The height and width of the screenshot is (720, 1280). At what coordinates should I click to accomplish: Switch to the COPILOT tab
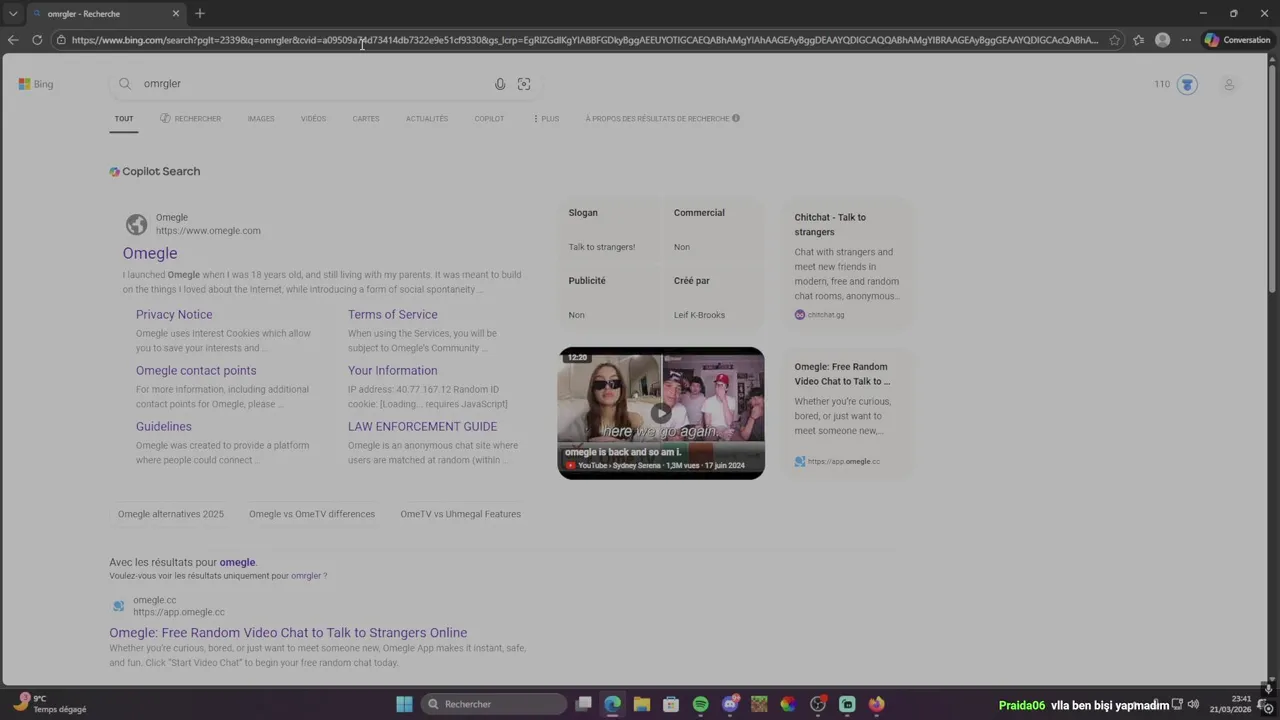(489, 118)
